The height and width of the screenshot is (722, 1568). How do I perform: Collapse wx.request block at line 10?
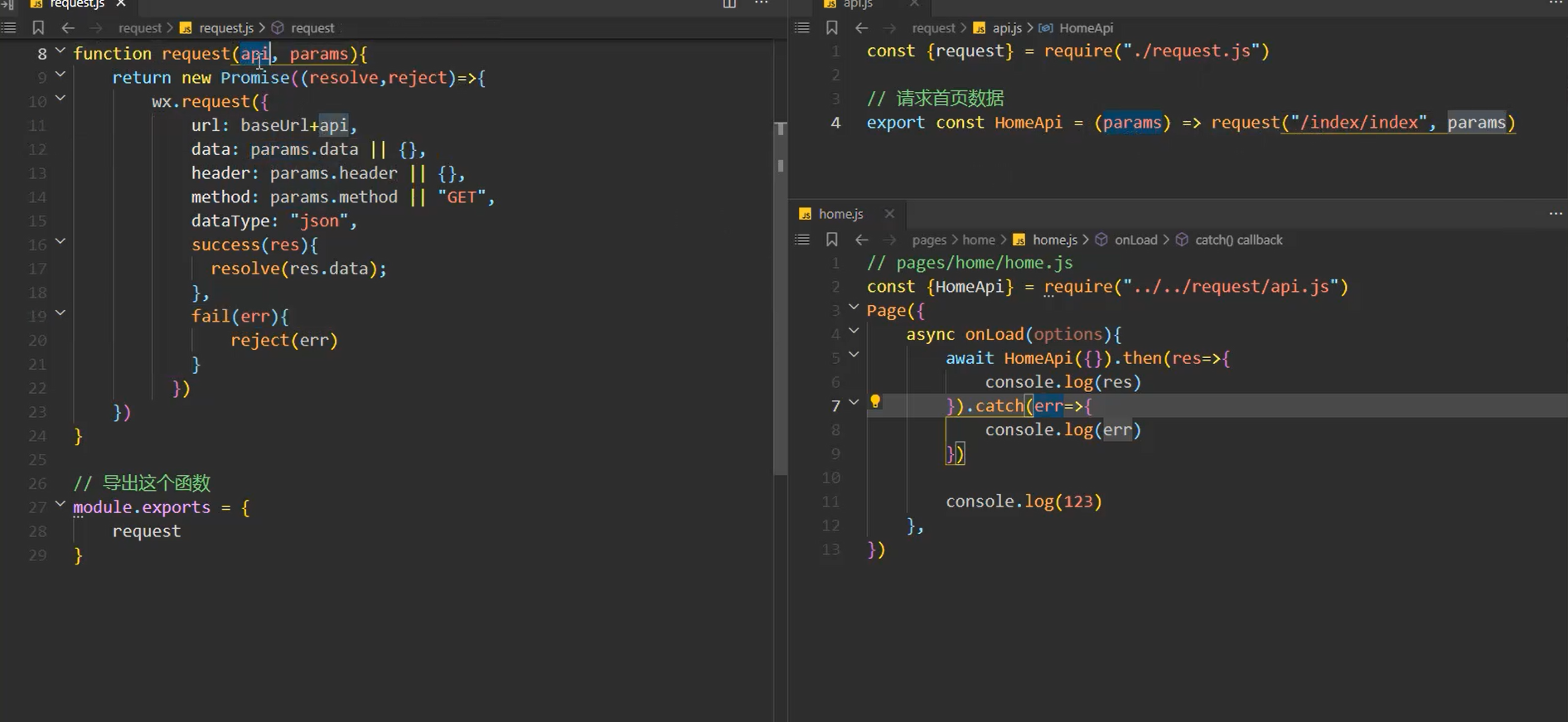tap(60, 99)
